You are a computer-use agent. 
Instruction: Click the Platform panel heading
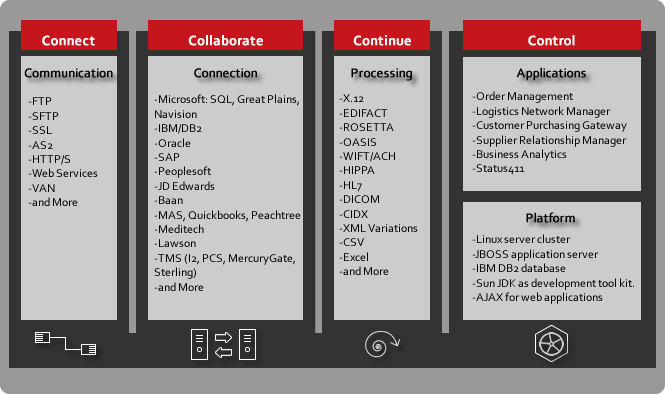pos(550,218)
